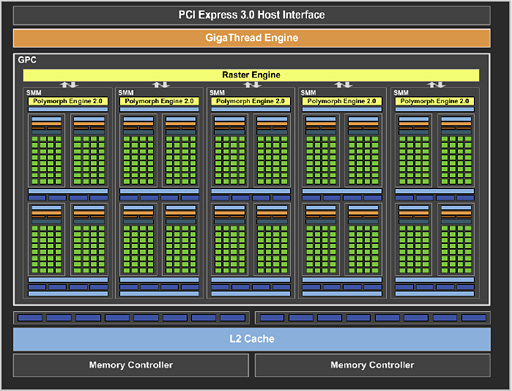Click the light blue L2 Cache block

(252, 339)
